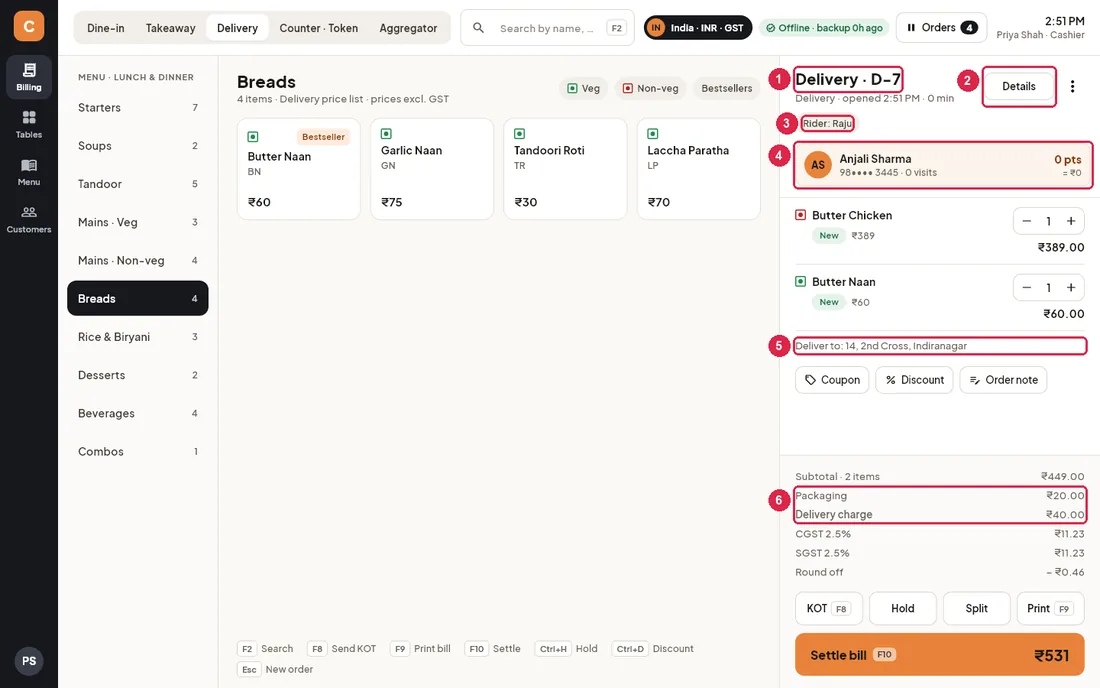Click the Deliver to address line
The height and width of the screenshot is (688, 1100).
coord(940,346)
